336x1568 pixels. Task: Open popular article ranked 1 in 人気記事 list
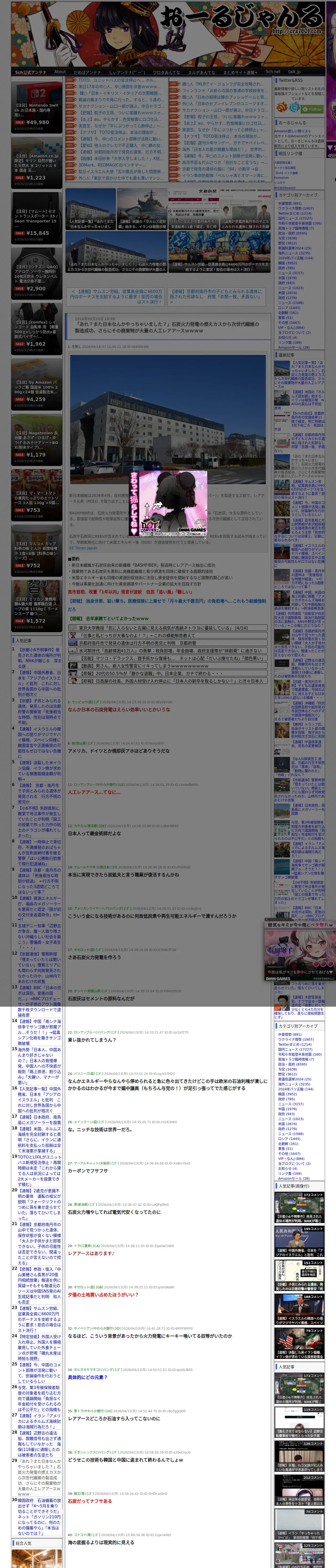pyautogui.click(x=39, y=658)
